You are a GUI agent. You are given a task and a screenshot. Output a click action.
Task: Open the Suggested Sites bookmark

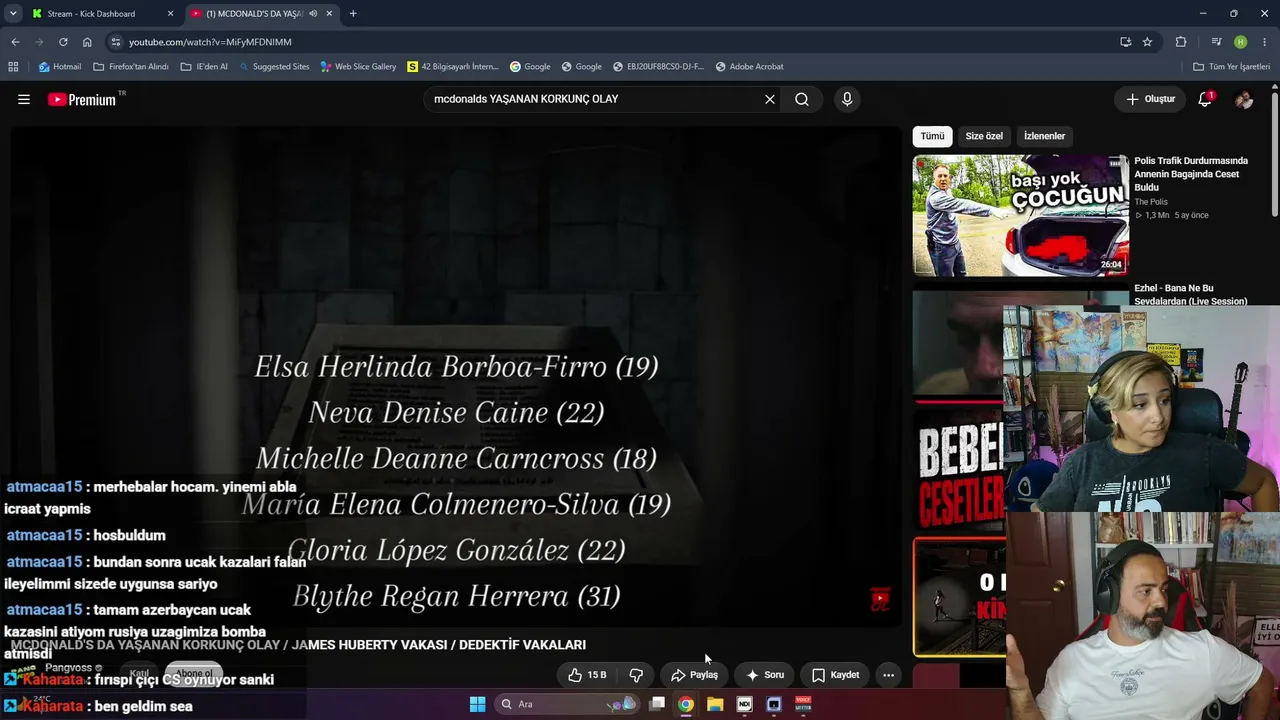273,67
